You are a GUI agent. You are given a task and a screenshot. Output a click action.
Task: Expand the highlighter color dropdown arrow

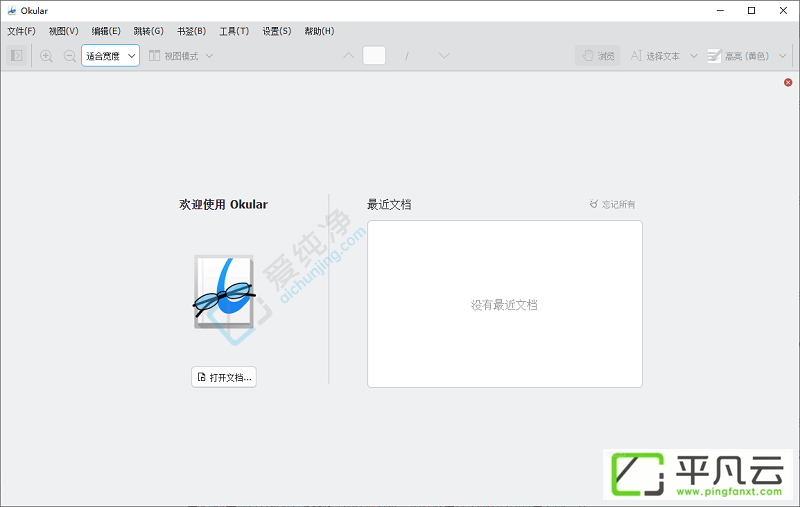(782, 56)
